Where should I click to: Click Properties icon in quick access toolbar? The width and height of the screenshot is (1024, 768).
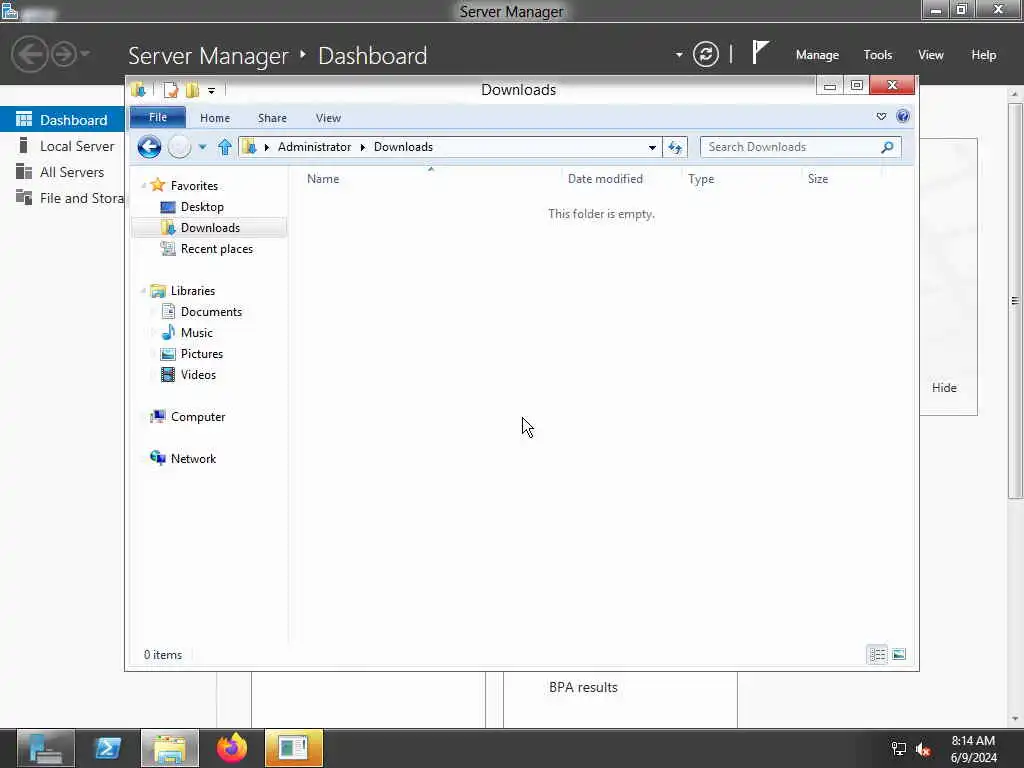click(171, 89)
